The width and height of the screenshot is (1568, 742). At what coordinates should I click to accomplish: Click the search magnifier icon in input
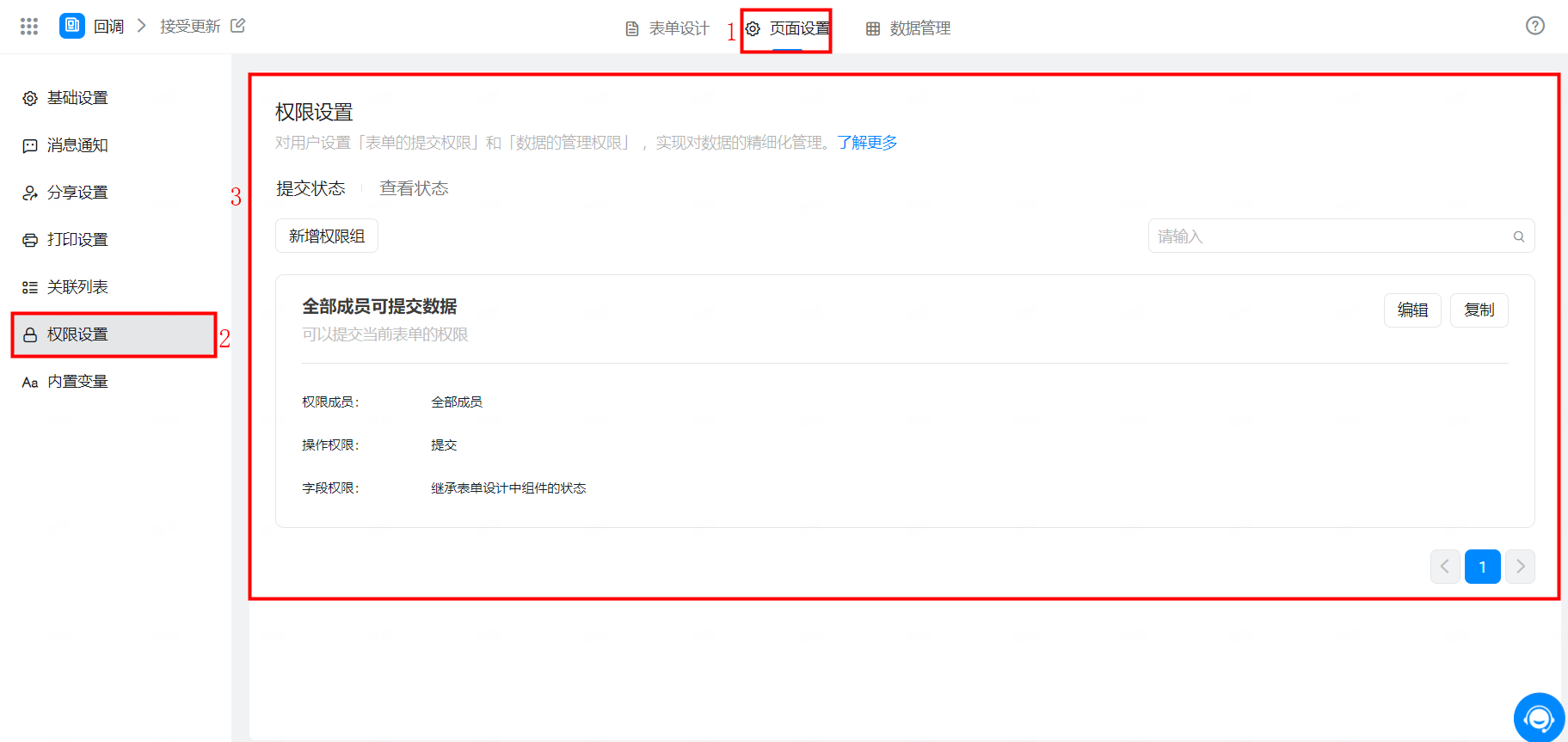[x=1519, y=236]
